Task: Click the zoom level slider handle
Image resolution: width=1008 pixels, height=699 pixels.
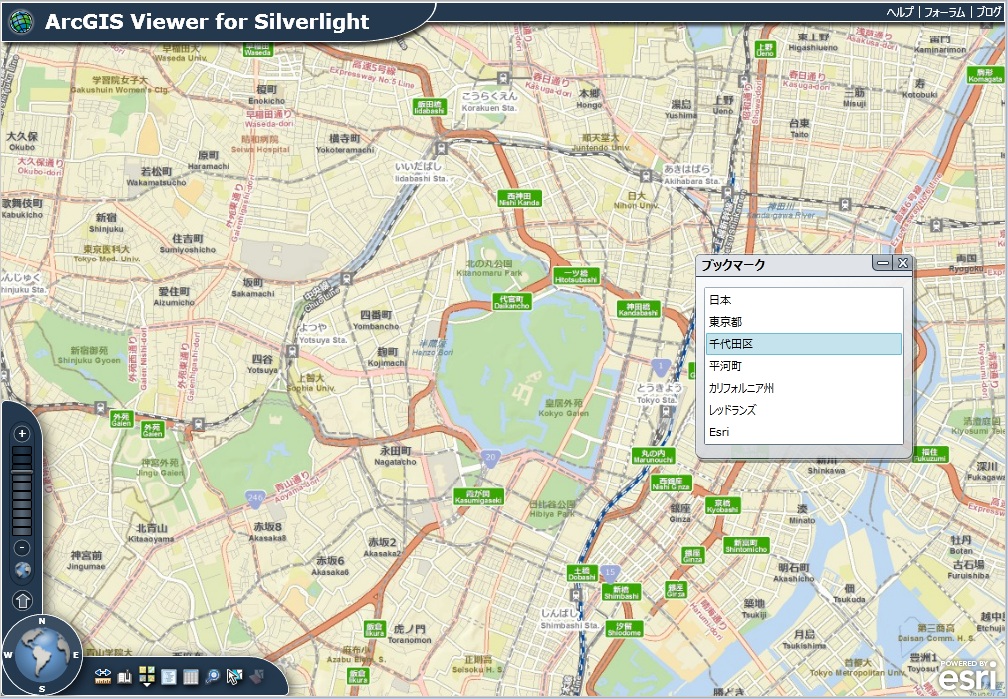Action: coord(22,473)
